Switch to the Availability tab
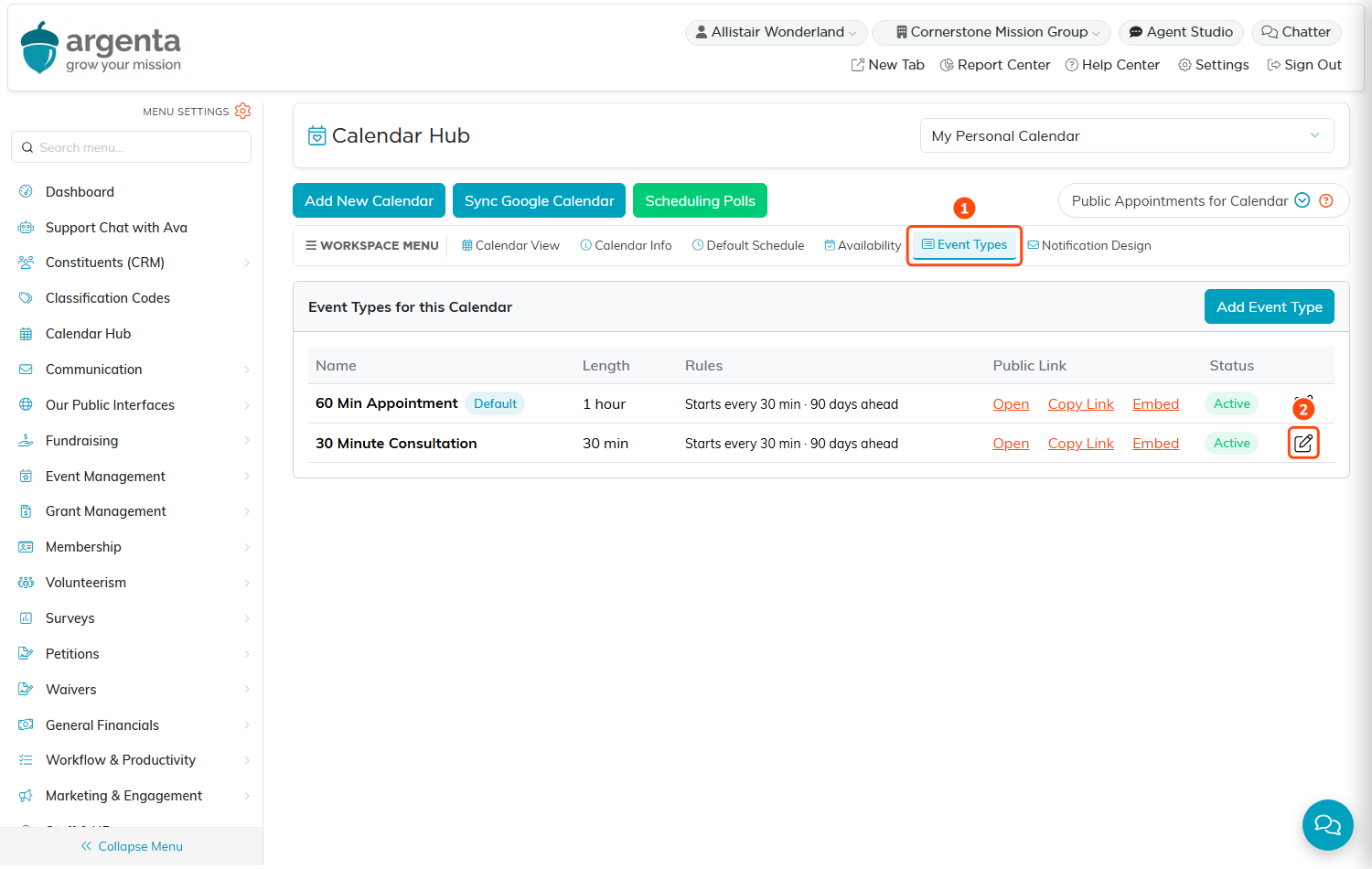Screen dimensions: 1372x869 (863, 245)
